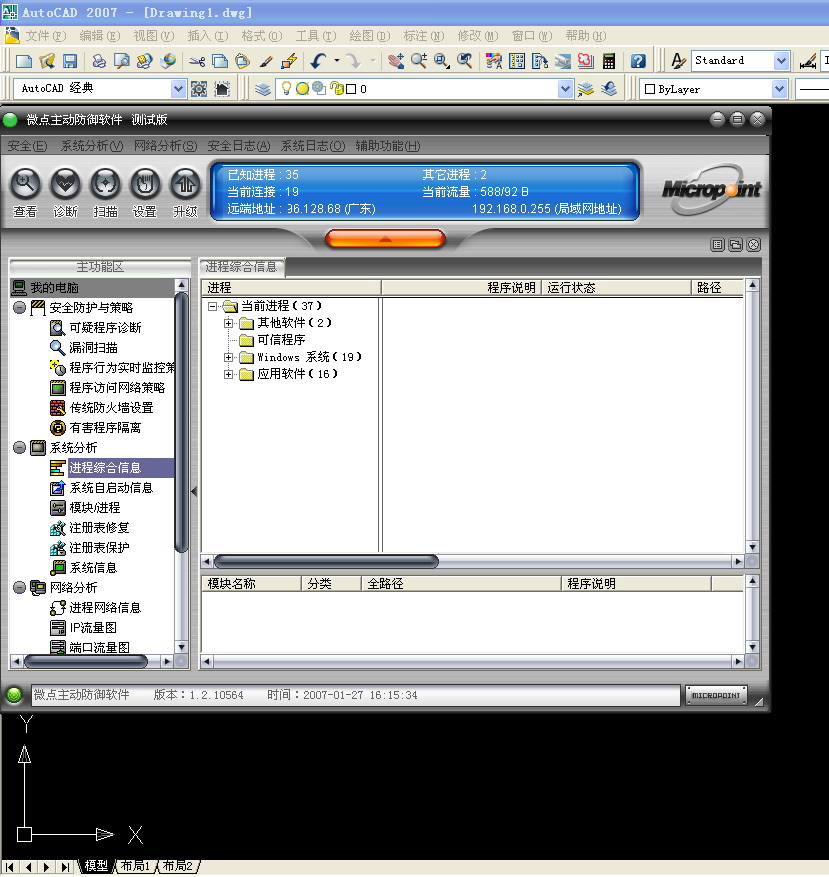Open the AutoCAD 文件(F) menu

pos(46,36)
